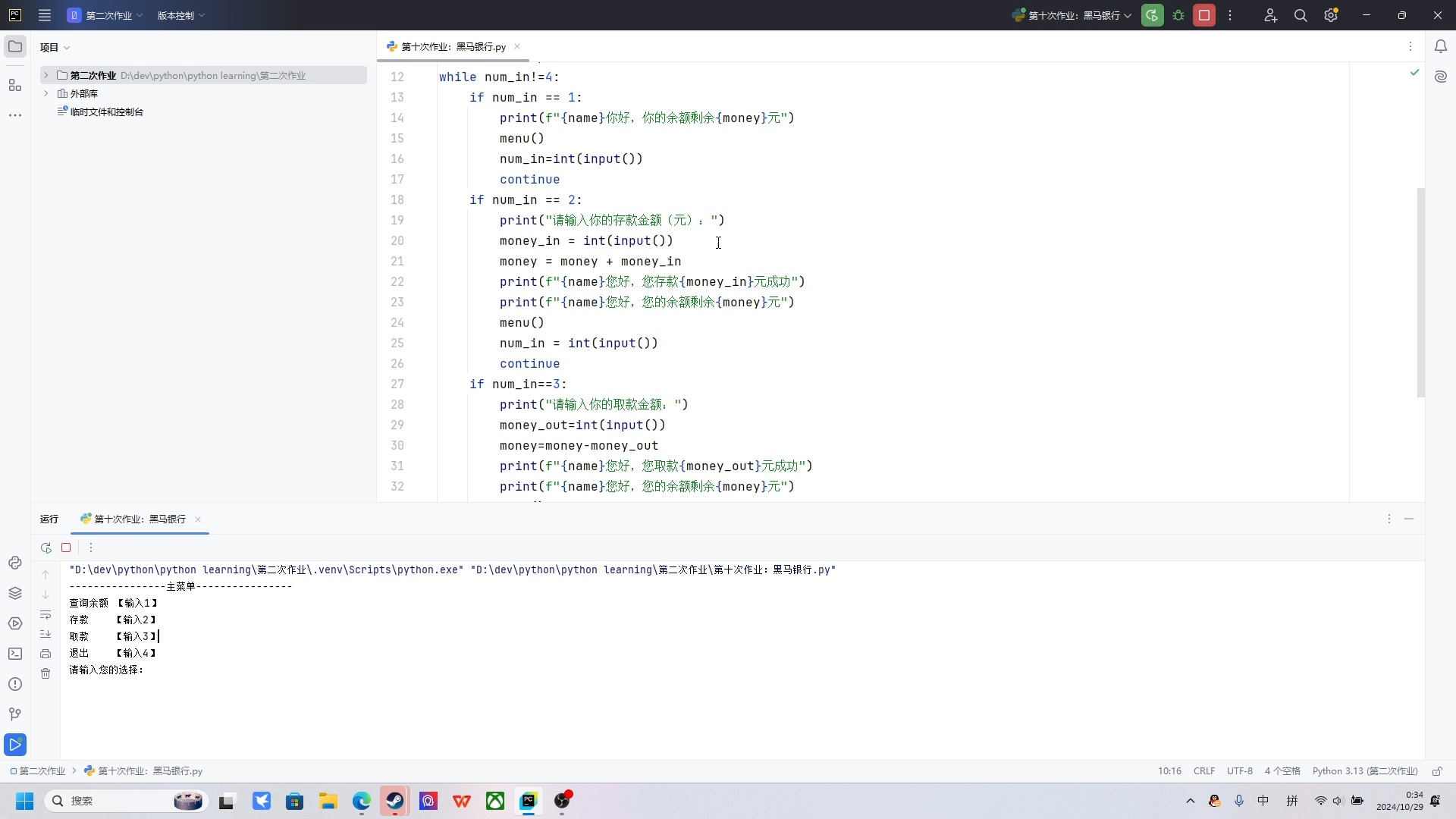Click the editor vertical scrollbar

click(1420, 292)
